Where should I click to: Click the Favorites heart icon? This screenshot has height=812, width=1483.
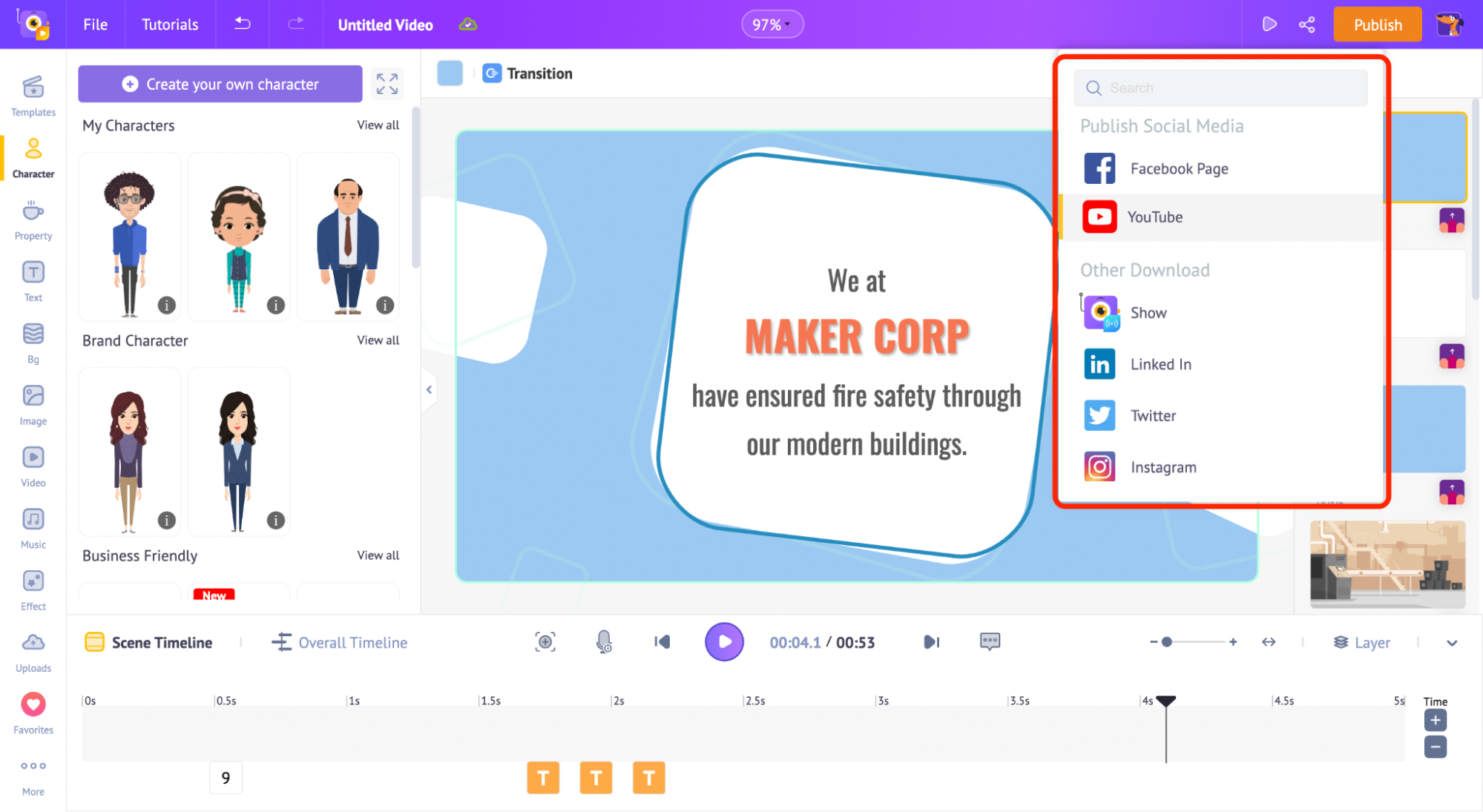33,705
